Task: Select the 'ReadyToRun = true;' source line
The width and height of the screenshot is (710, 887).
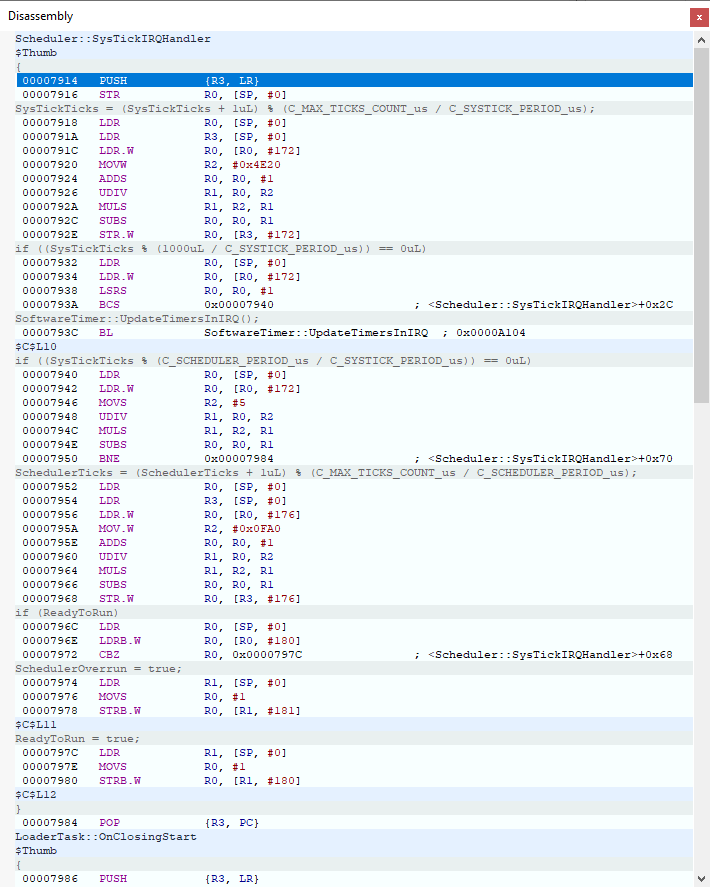Action: (x=354, y=739)
